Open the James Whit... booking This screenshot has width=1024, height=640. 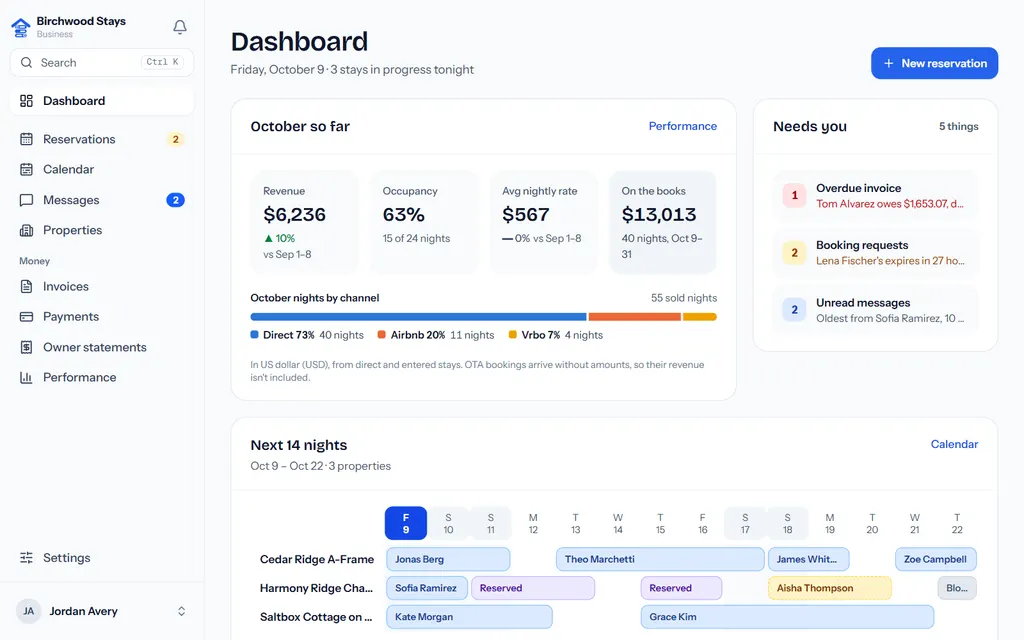click(808, 559)
